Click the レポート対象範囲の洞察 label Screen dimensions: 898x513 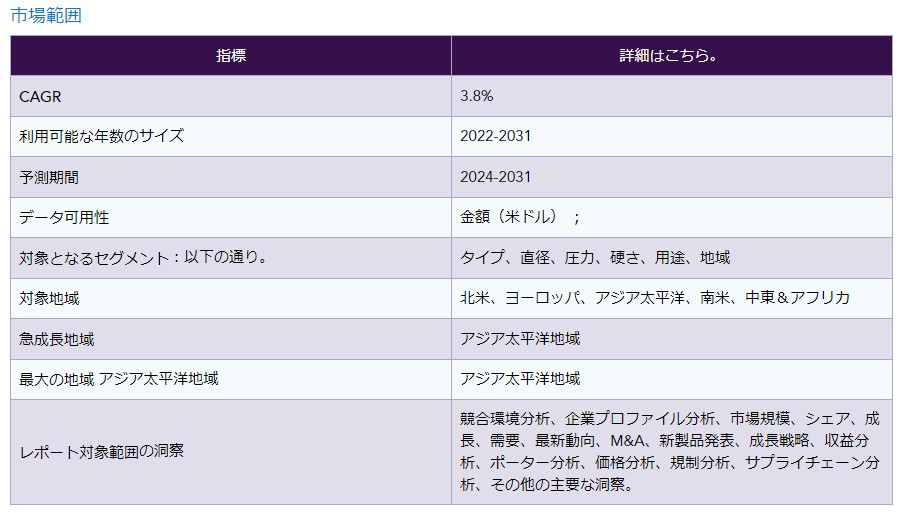point(101,452)
